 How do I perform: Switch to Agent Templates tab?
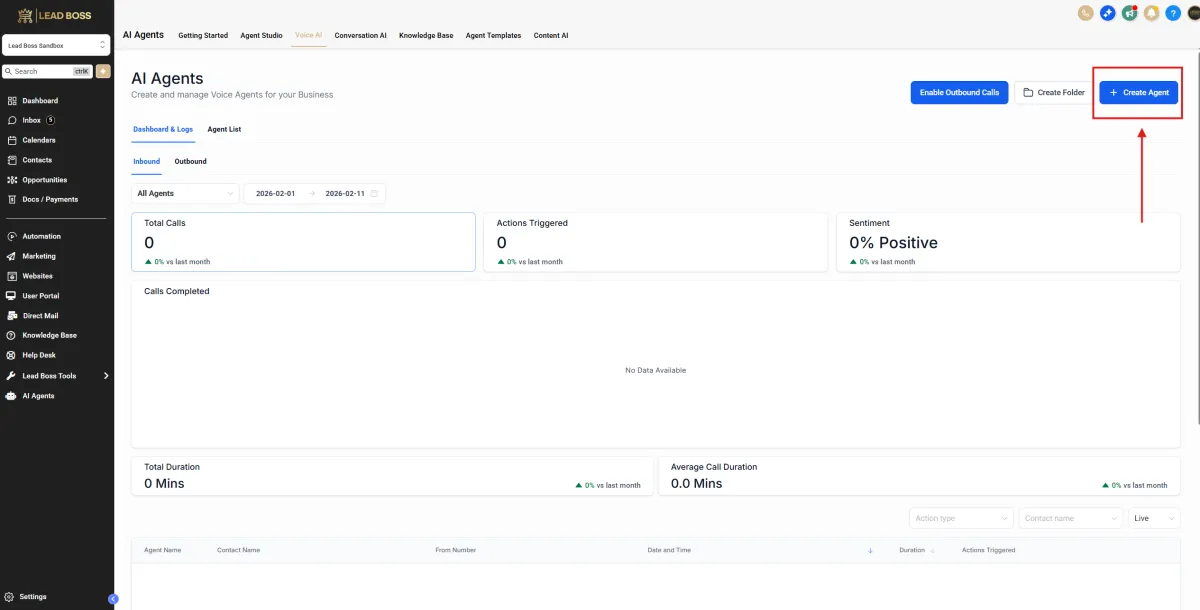tap(493, 35)
